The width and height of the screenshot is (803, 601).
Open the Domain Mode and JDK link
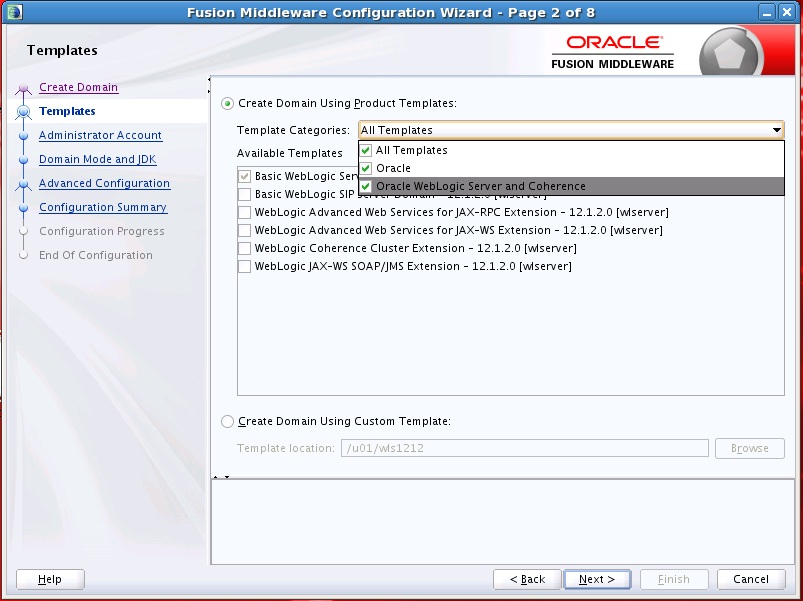(97, 160)
